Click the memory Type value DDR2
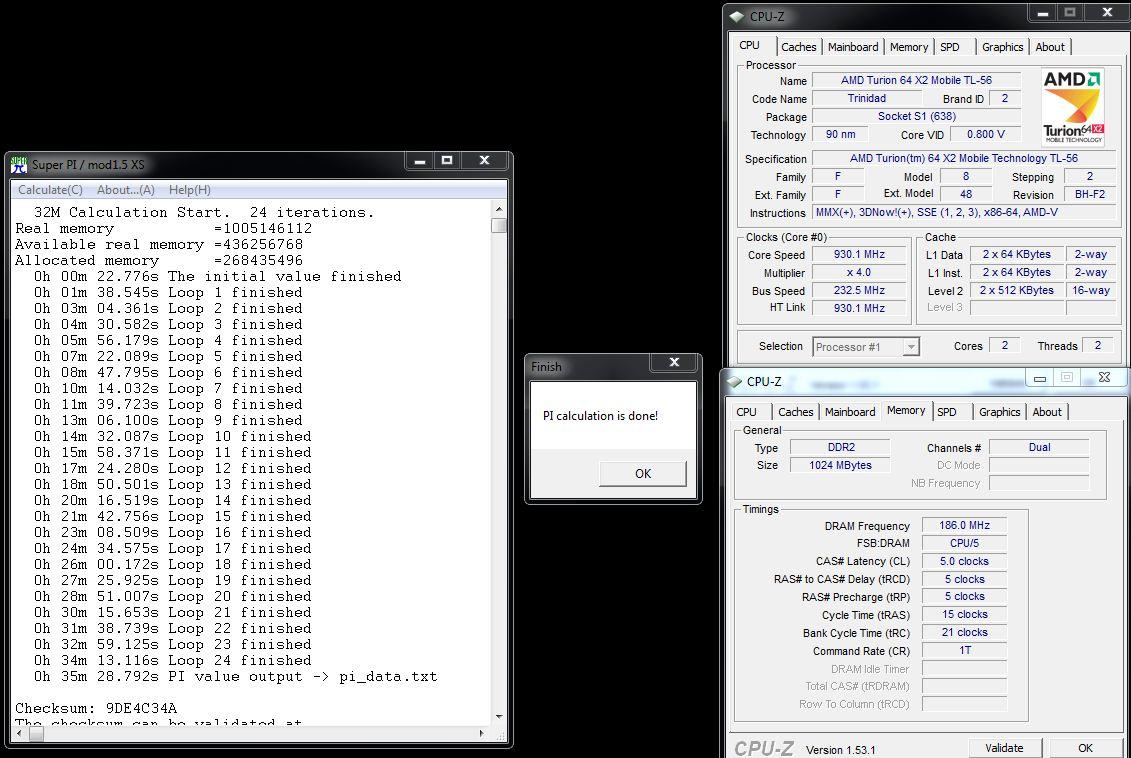This screenshot has width=1131, height=758. pyautogui.click(x=840, y=447)
